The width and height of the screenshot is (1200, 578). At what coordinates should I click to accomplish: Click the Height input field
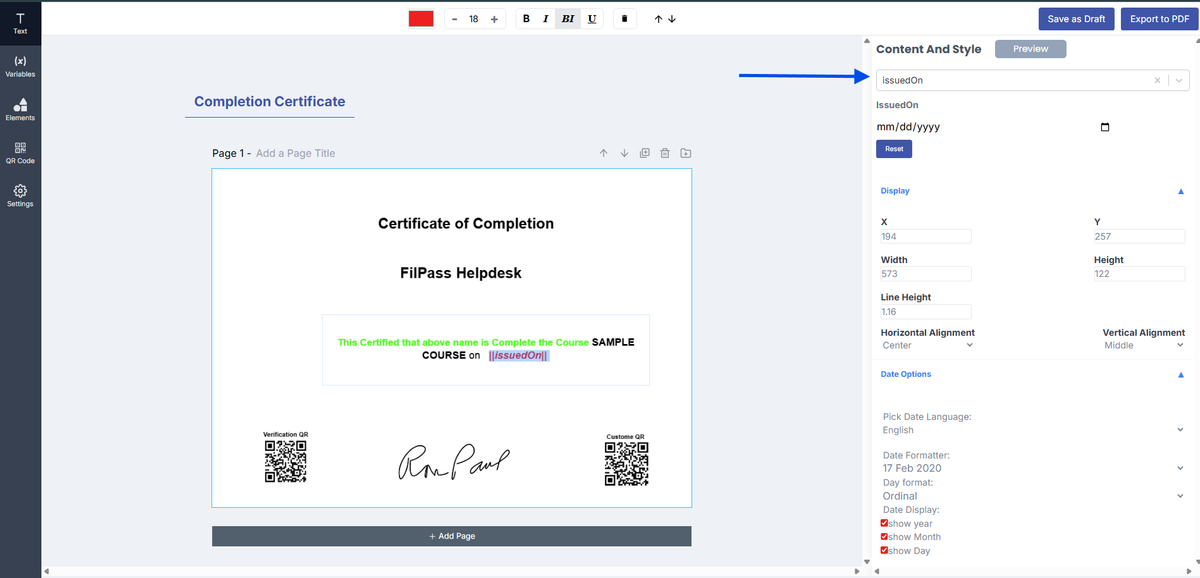(x=1139, y=274)
